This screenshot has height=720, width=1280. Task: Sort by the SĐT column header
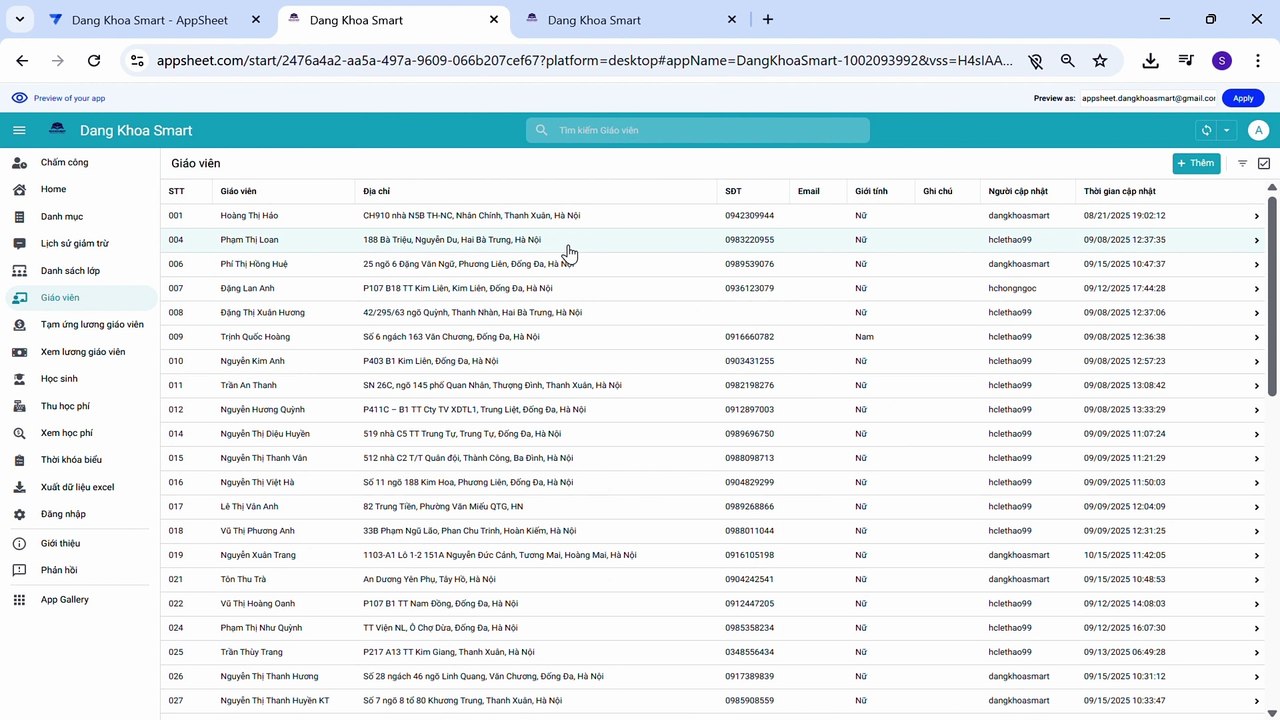click(733, 191)
